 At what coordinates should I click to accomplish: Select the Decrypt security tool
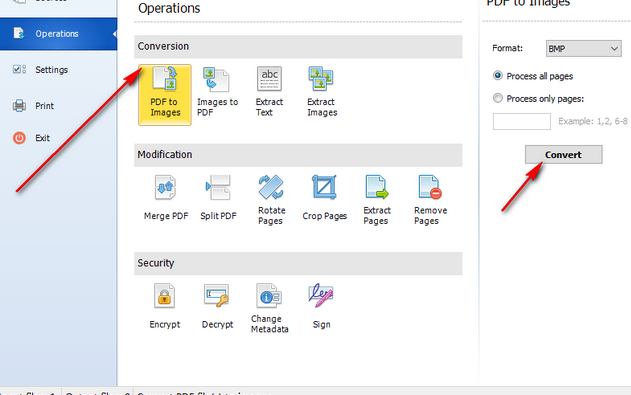(x=217, y=307)
